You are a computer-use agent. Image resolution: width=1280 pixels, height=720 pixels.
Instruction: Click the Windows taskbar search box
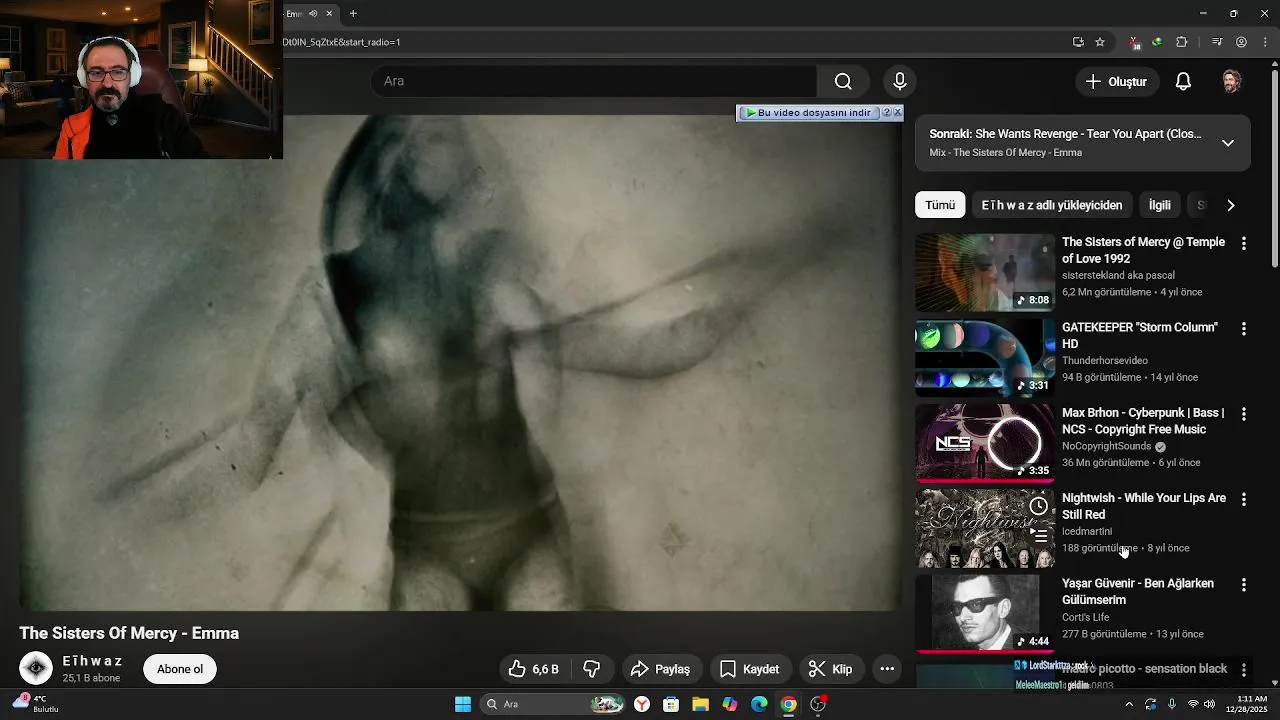tap(553, 704)
